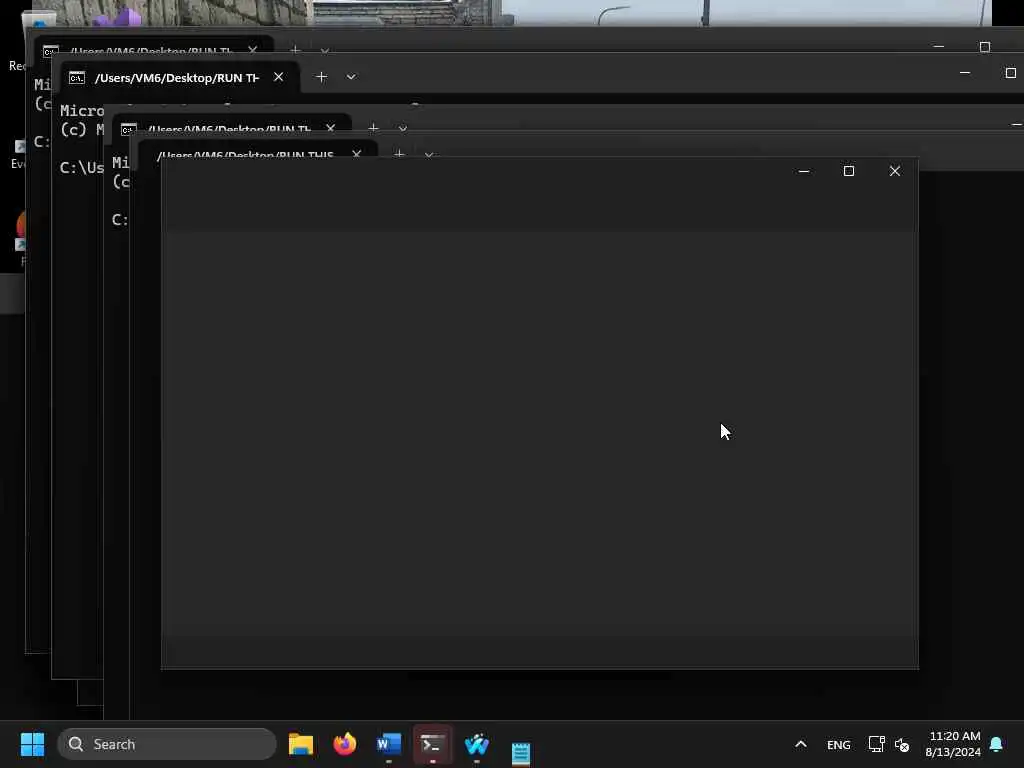
Task: Close the tab in the backmost terminal window
Action: [x=253, y=50]
